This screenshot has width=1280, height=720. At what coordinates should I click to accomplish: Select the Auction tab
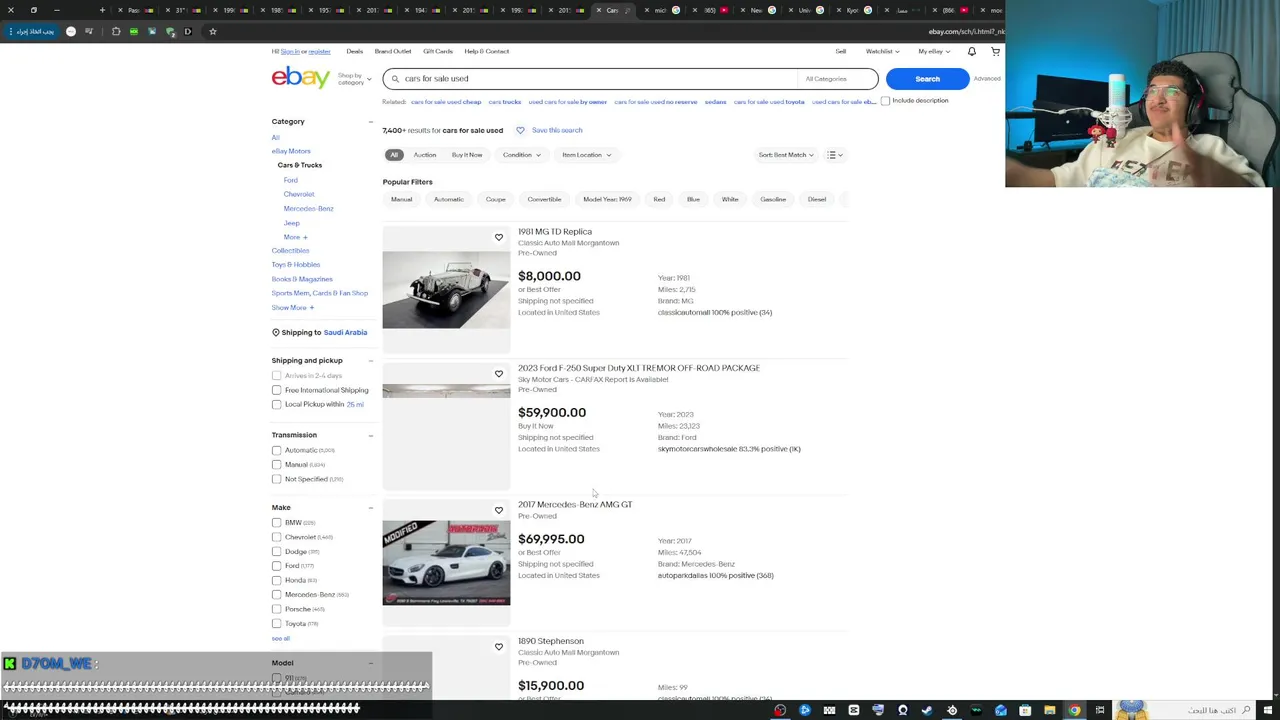(x=425, y=155)
